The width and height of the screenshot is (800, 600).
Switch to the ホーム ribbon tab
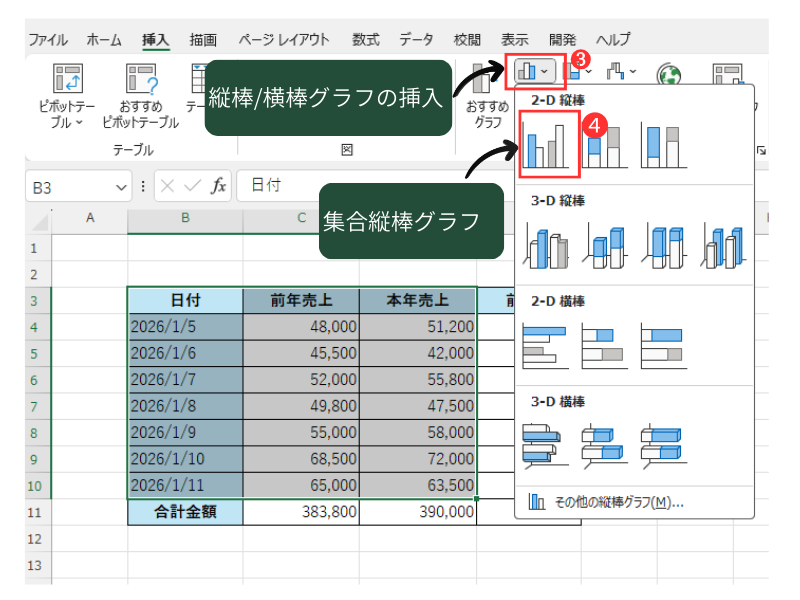point(104,40)
